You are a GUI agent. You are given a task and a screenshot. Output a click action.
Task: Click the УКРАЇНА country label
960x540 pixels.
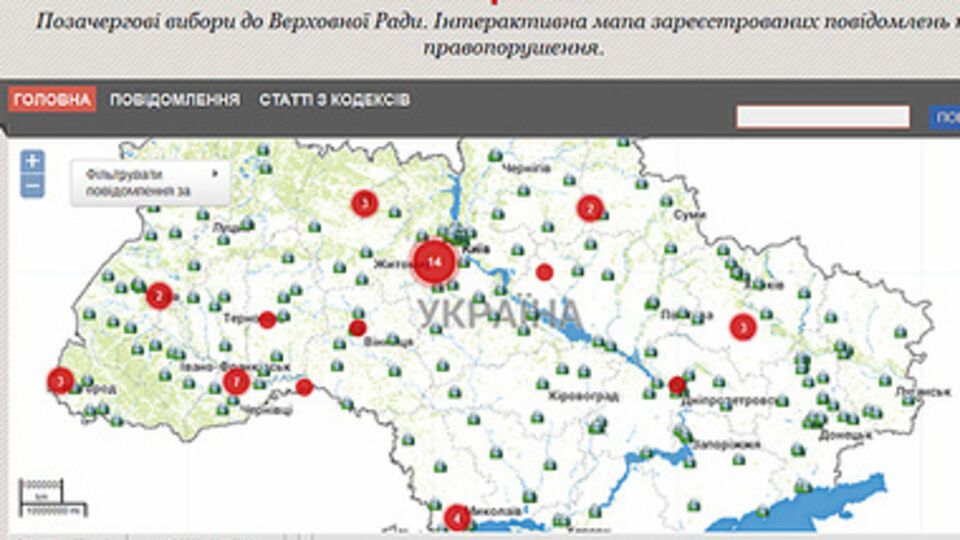click(500, 313)
